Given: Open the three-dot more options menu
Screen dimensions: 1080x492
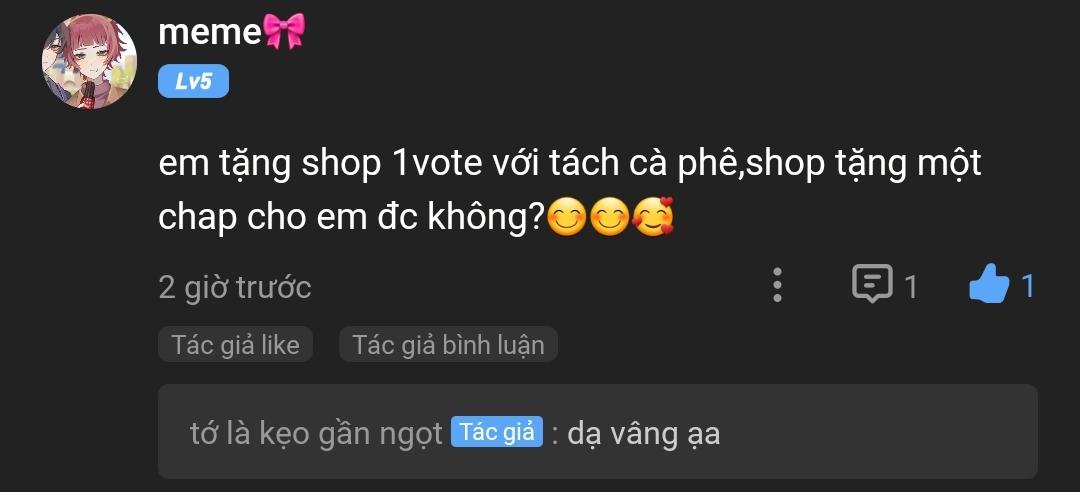Looking at the screenshot, I should tap(777, 285).
